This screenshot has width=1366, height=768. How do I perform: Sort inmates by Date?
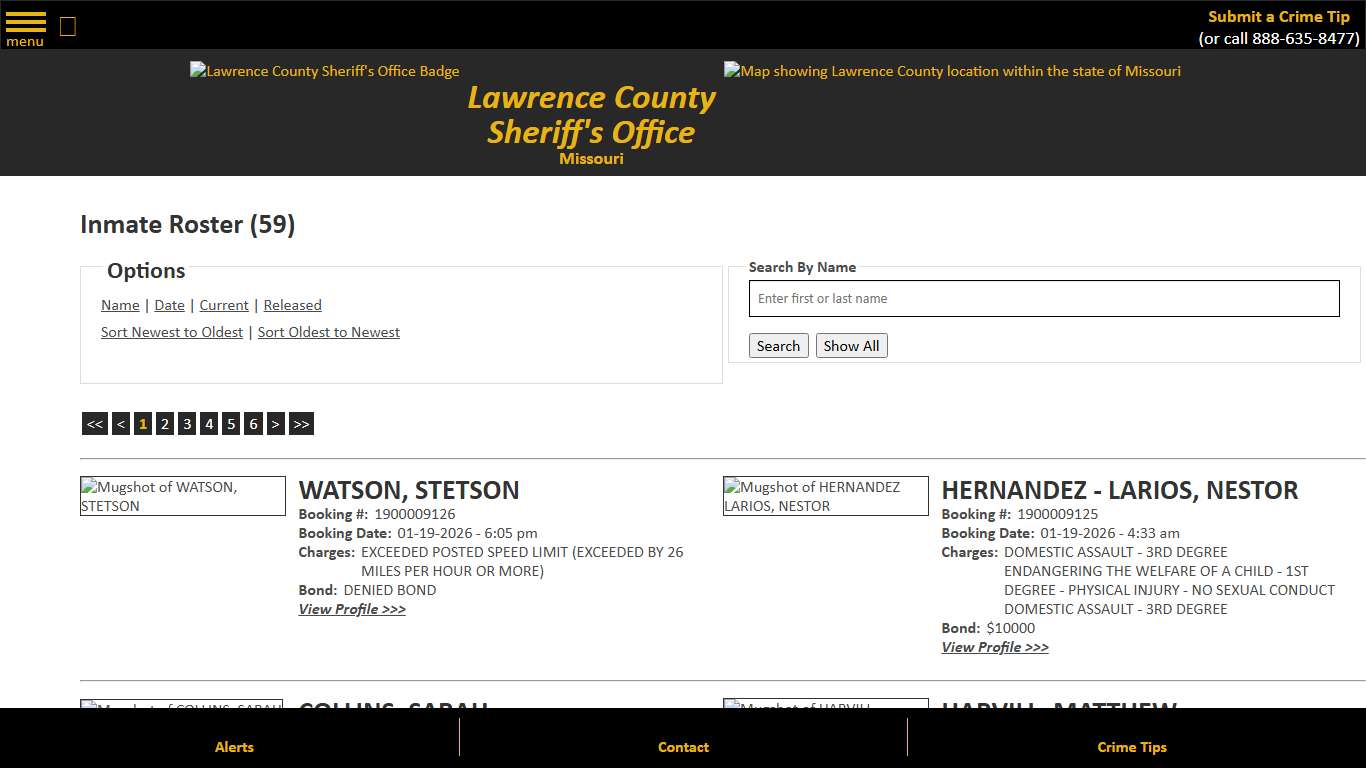coord(169,305)
